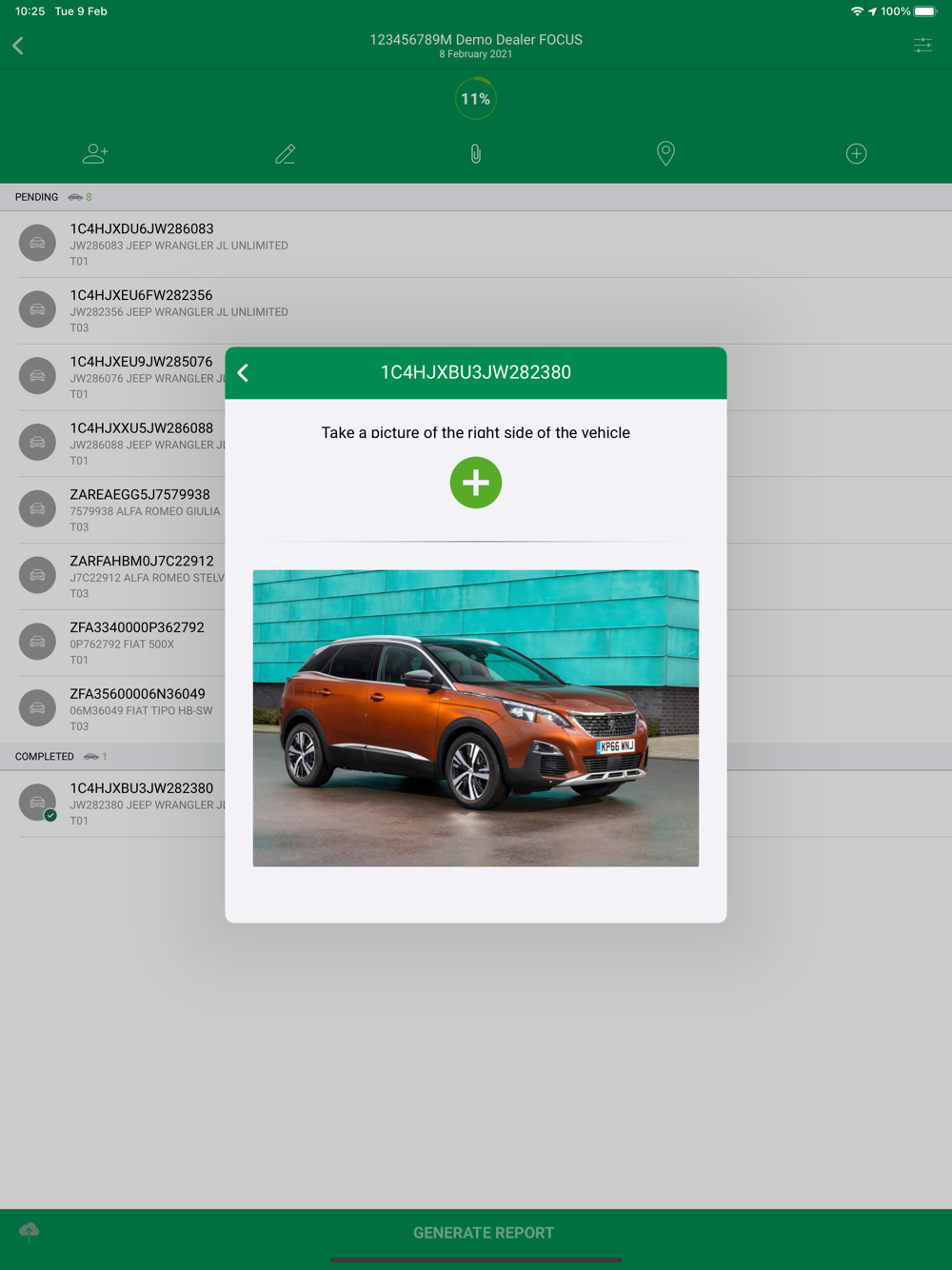Tap car icon for 1C4HJXEU6FW282356
952x1270 pixels.
pos(37,309)
